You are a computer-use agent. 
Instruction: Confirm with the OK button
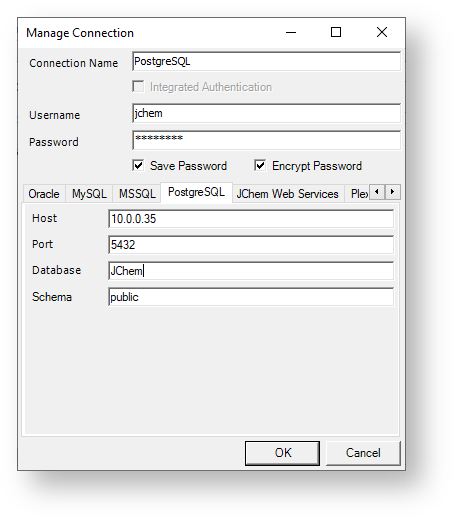coord(282,453)
